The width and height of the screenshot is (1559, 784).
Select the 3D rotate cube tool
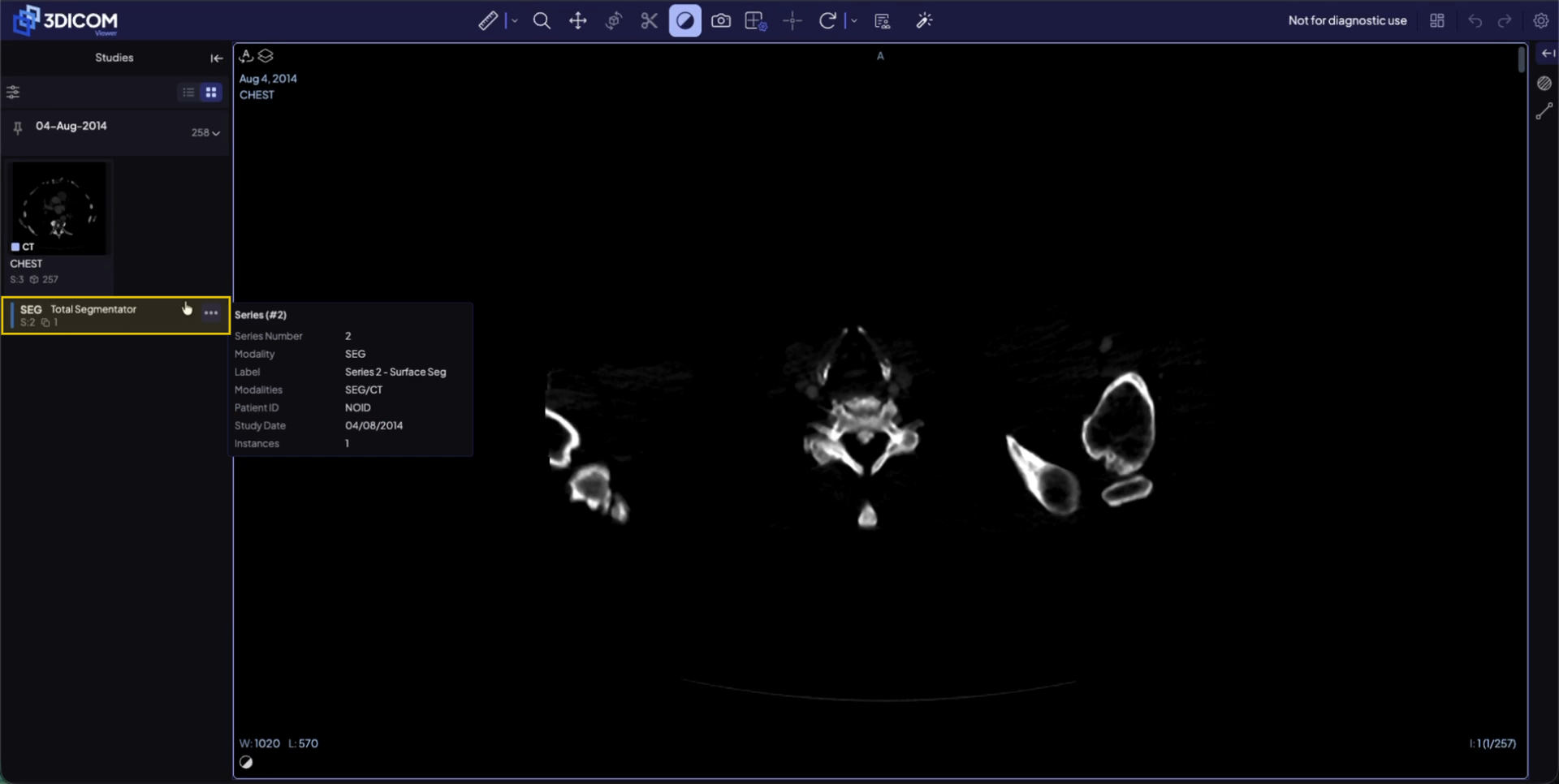point(614,21)
